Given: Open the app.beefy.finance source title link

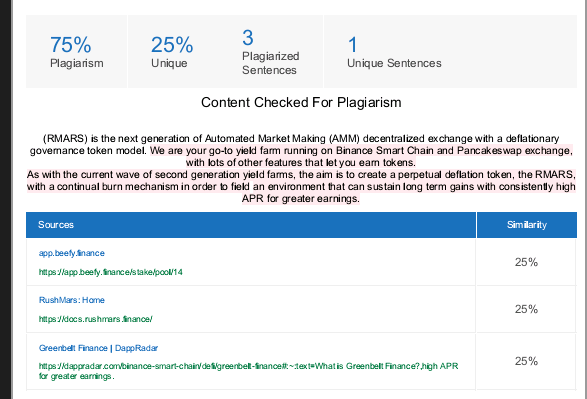Looking at the screenshot, I should pos(72,253).
